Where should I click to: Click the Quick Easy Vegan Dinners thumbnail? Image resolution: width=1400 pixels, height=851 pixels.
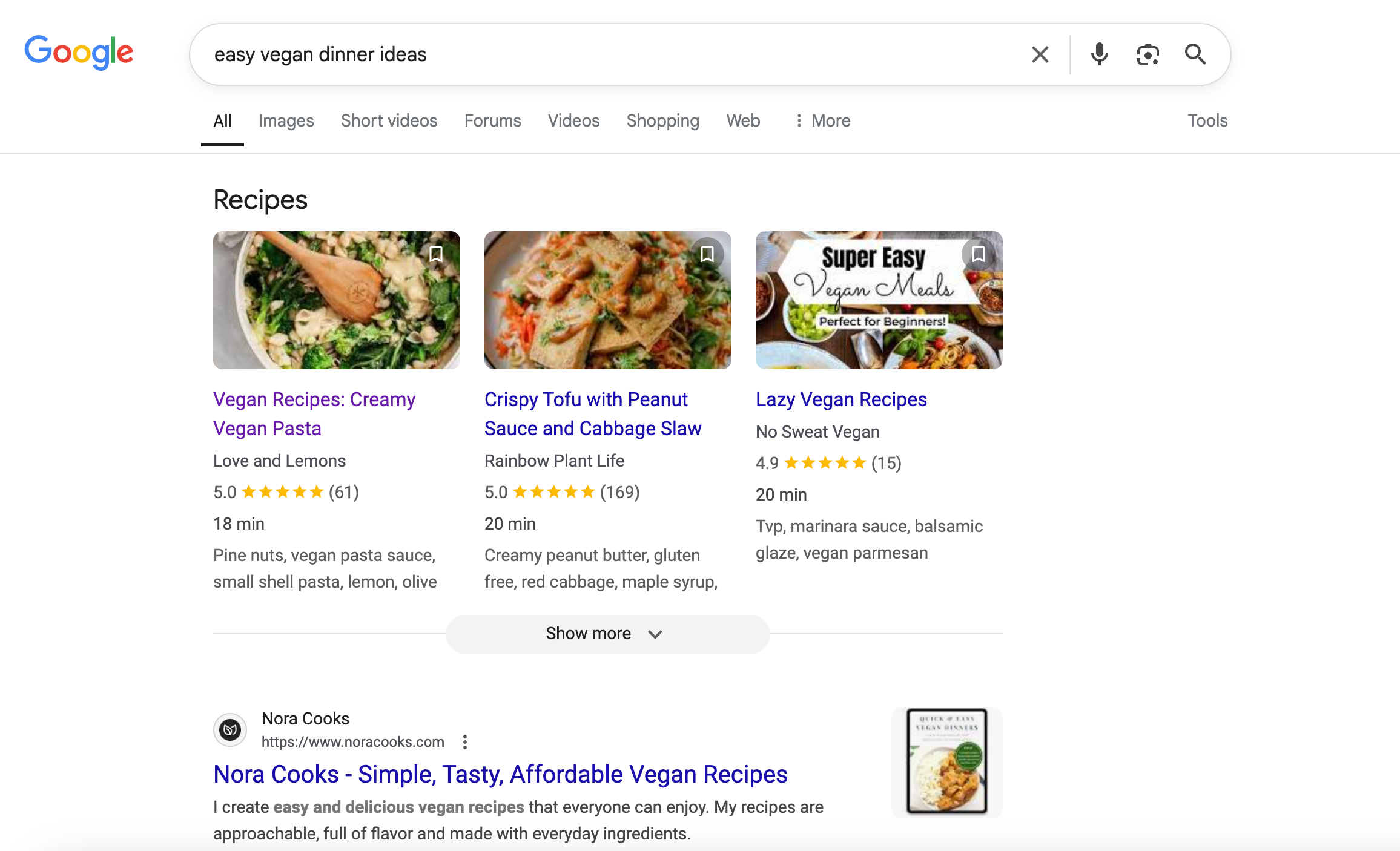point(946,762)
